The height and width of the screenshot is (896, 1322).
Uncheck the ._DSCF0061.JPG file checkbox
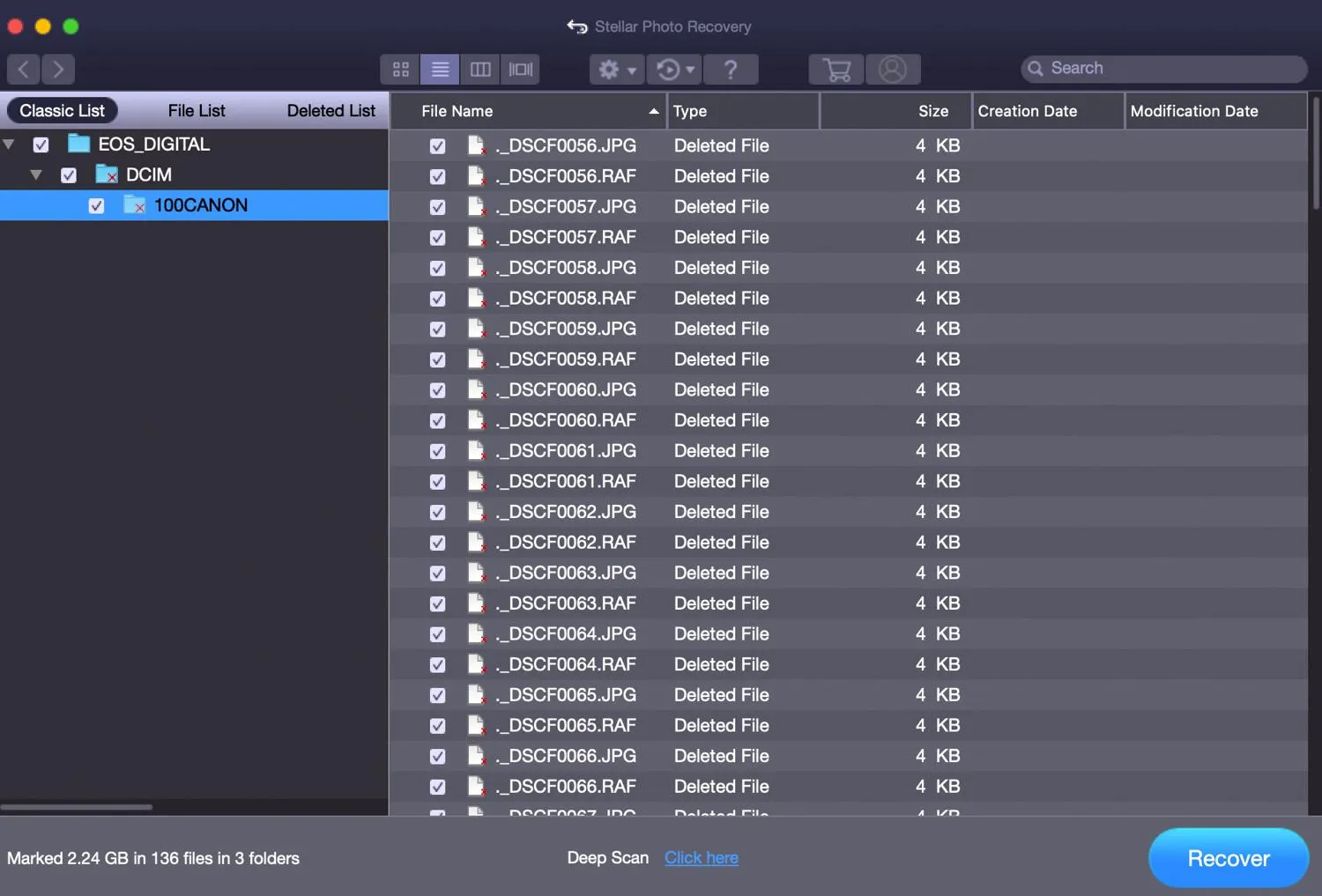(x=437, y=451)
